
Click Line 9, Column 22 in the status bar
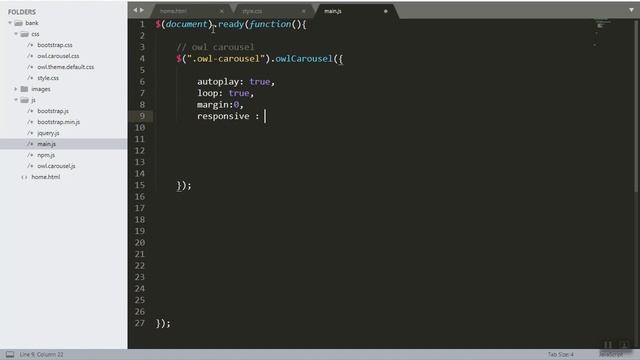coord(41,354)
